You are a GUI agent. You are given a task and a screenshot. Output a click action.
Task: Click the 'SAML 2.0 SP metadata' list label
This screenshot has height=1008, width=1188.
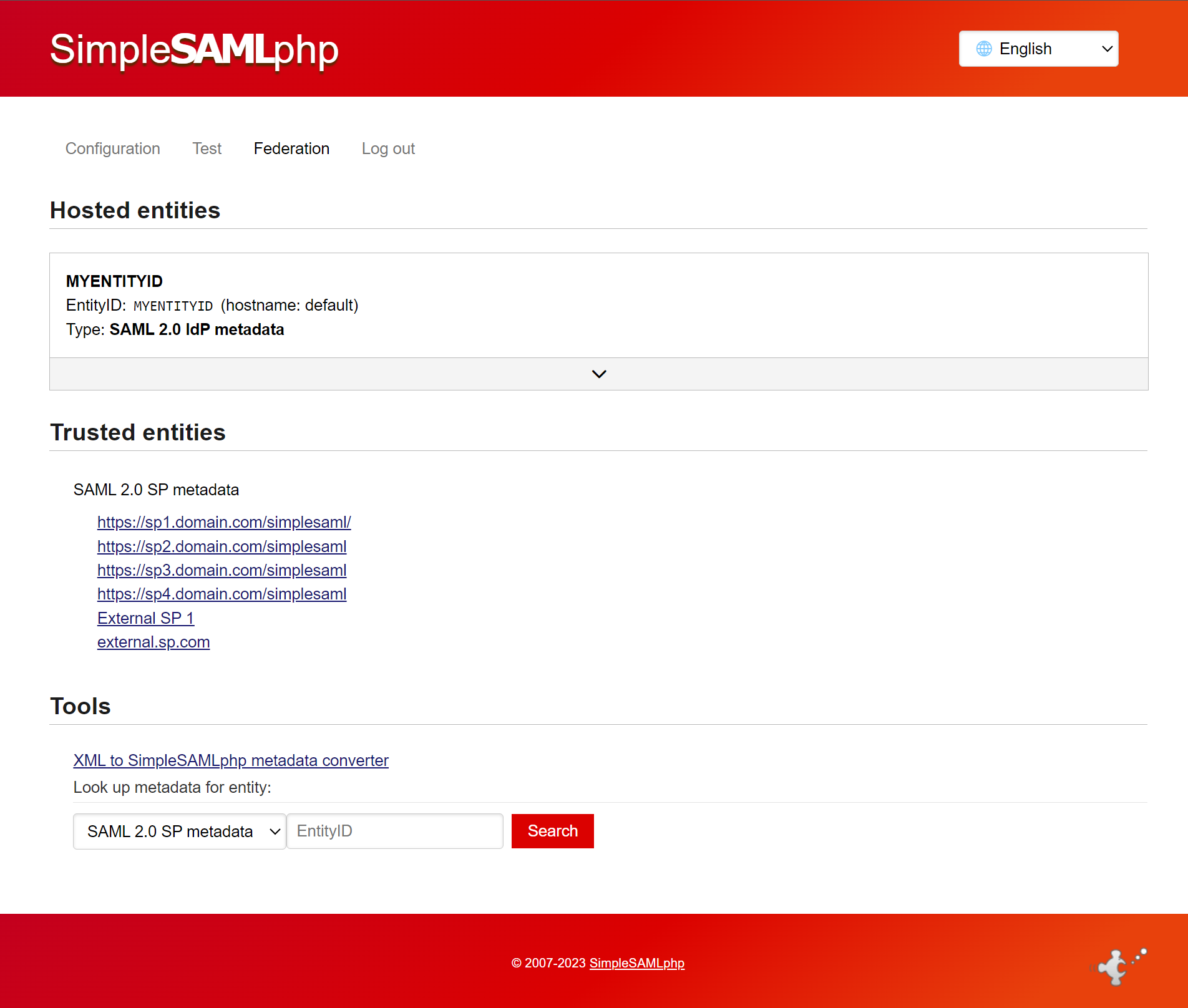tap(156, 490)
